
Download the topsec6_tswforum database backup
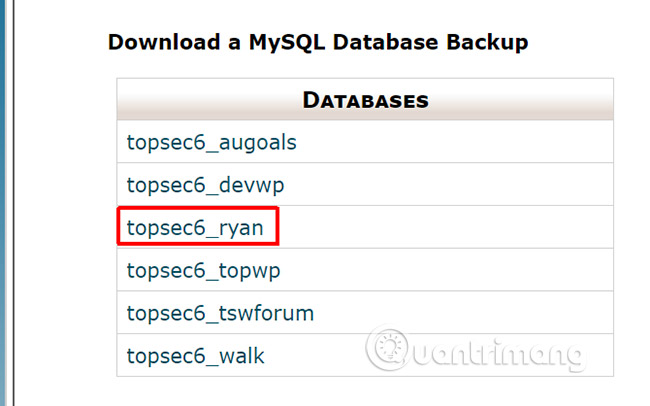click(220, 314)
